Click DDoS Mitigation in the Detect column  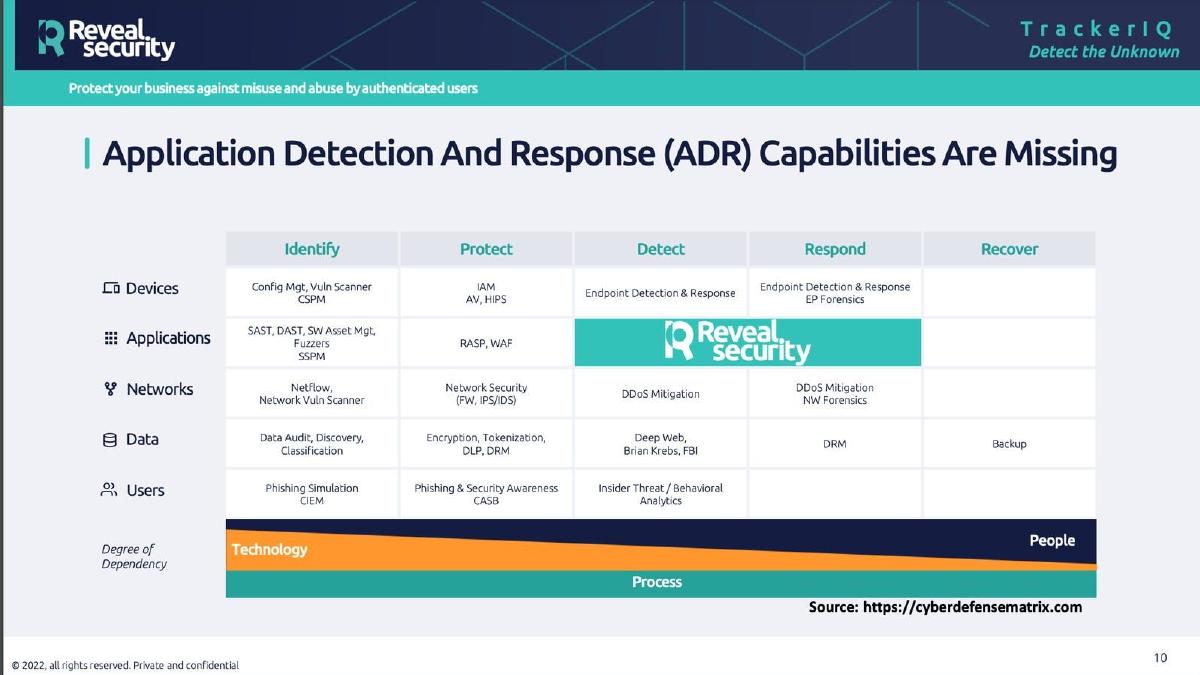tap(661, 394)
